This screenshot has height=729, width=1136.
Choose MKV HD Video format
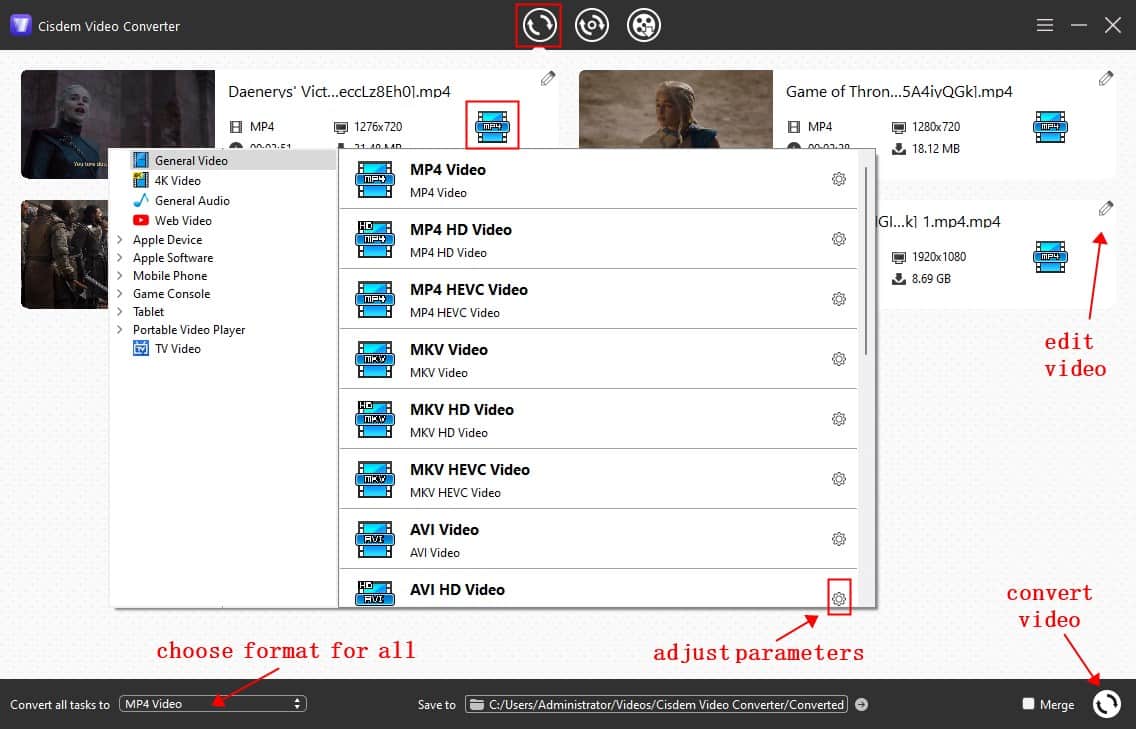tap(598, 419)
